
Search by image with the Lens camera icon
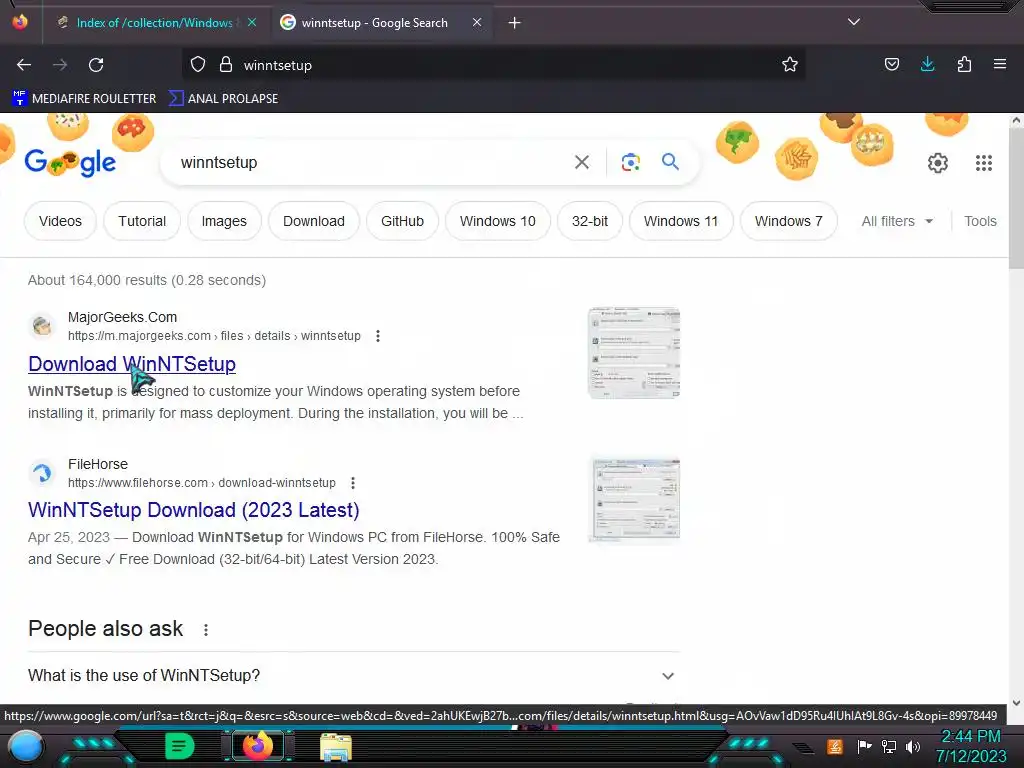(x=630, y=162)
